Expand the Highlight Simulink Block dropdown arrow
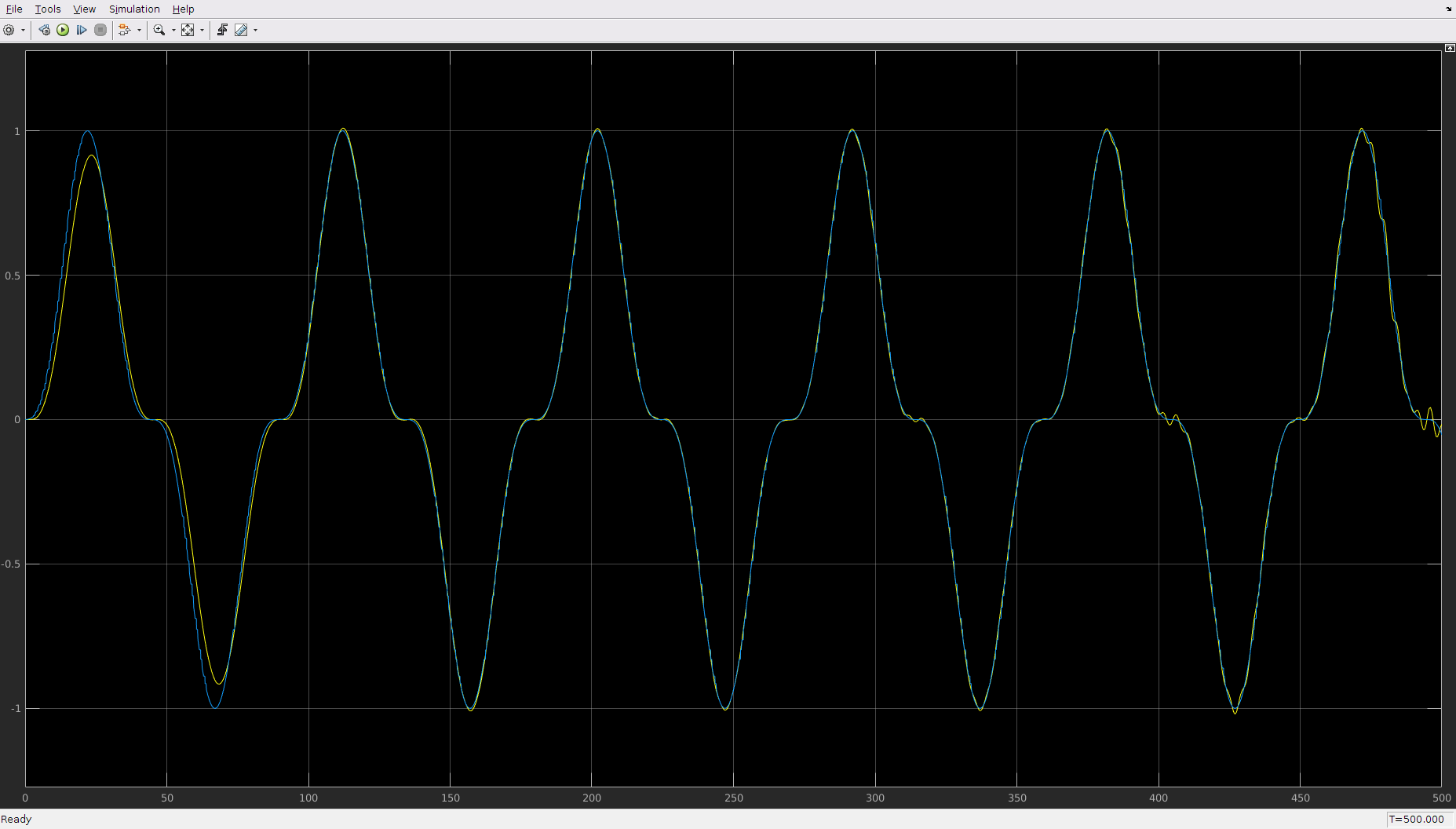 [x=139, y=30]
